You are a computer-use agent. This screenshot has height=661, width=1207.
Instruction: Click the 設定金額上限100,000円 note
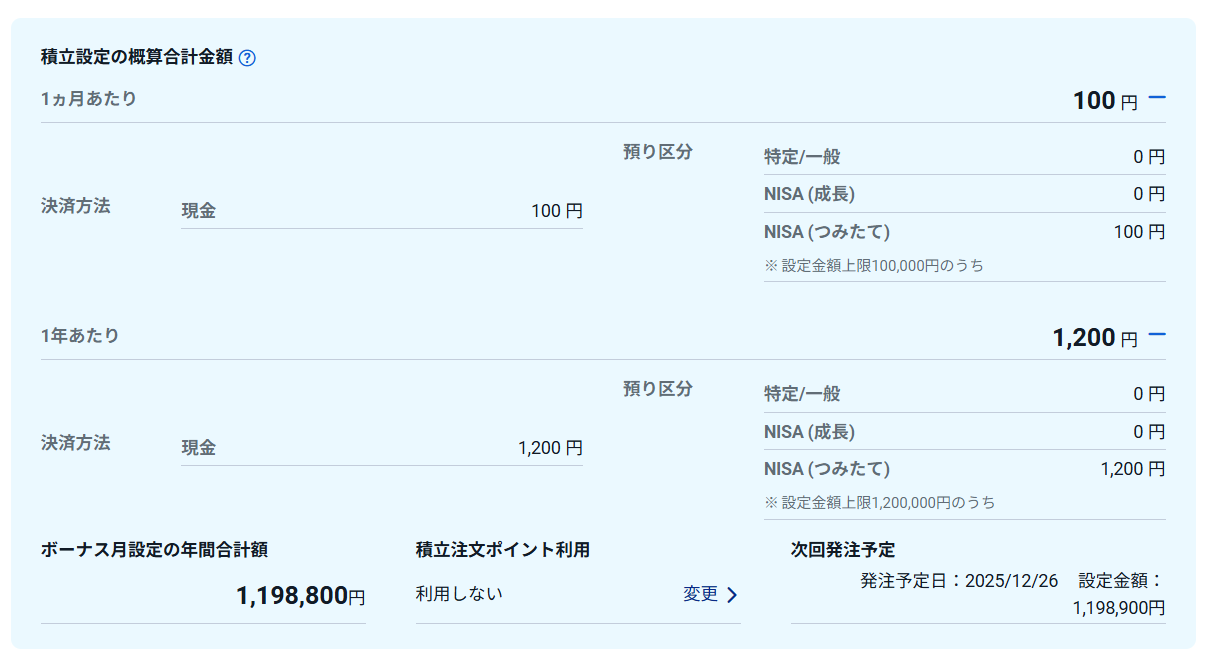tap(874, 266)
